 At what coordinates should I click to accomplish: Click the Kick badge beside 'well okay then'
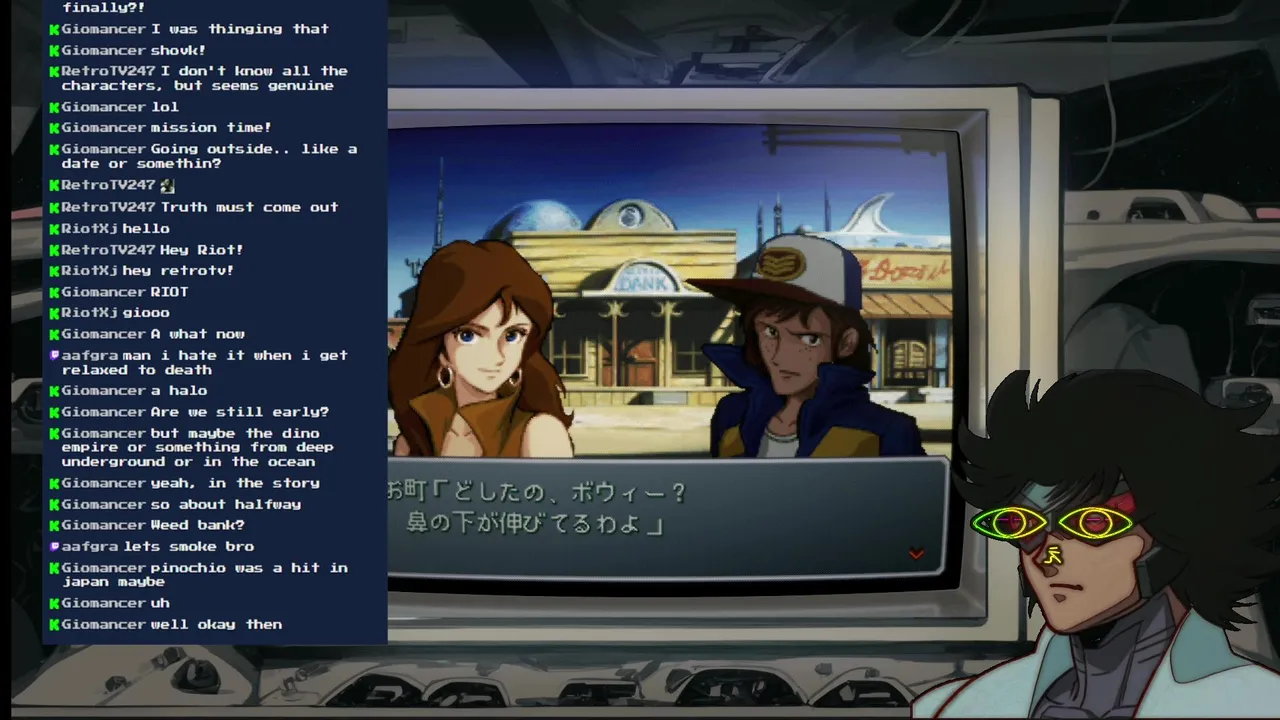click(x=55, y=625)
